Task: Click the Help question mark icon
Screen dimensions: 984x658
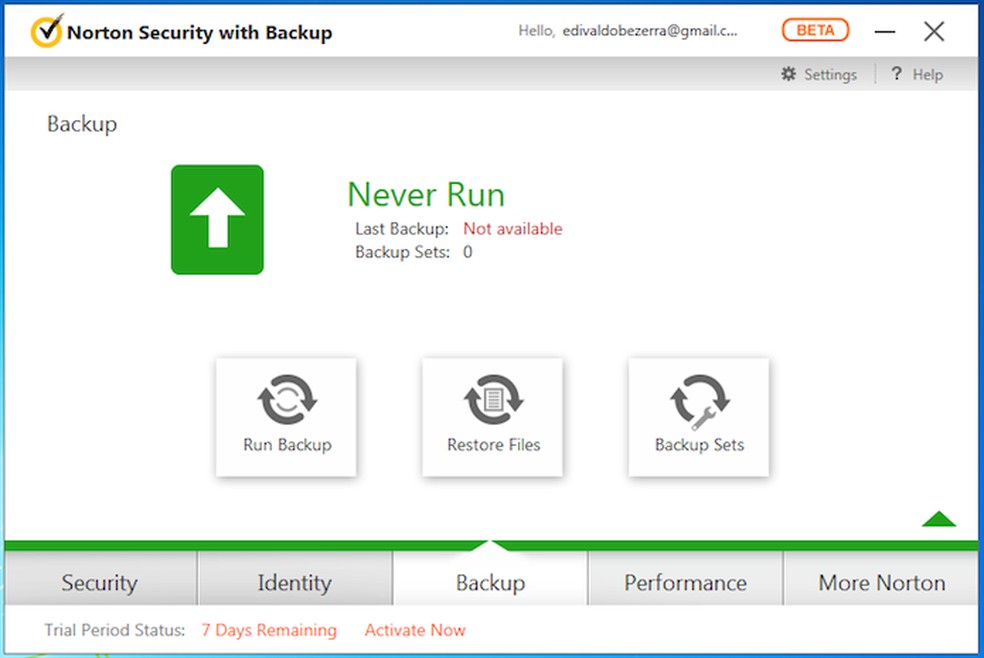Action: click(897, 74)
